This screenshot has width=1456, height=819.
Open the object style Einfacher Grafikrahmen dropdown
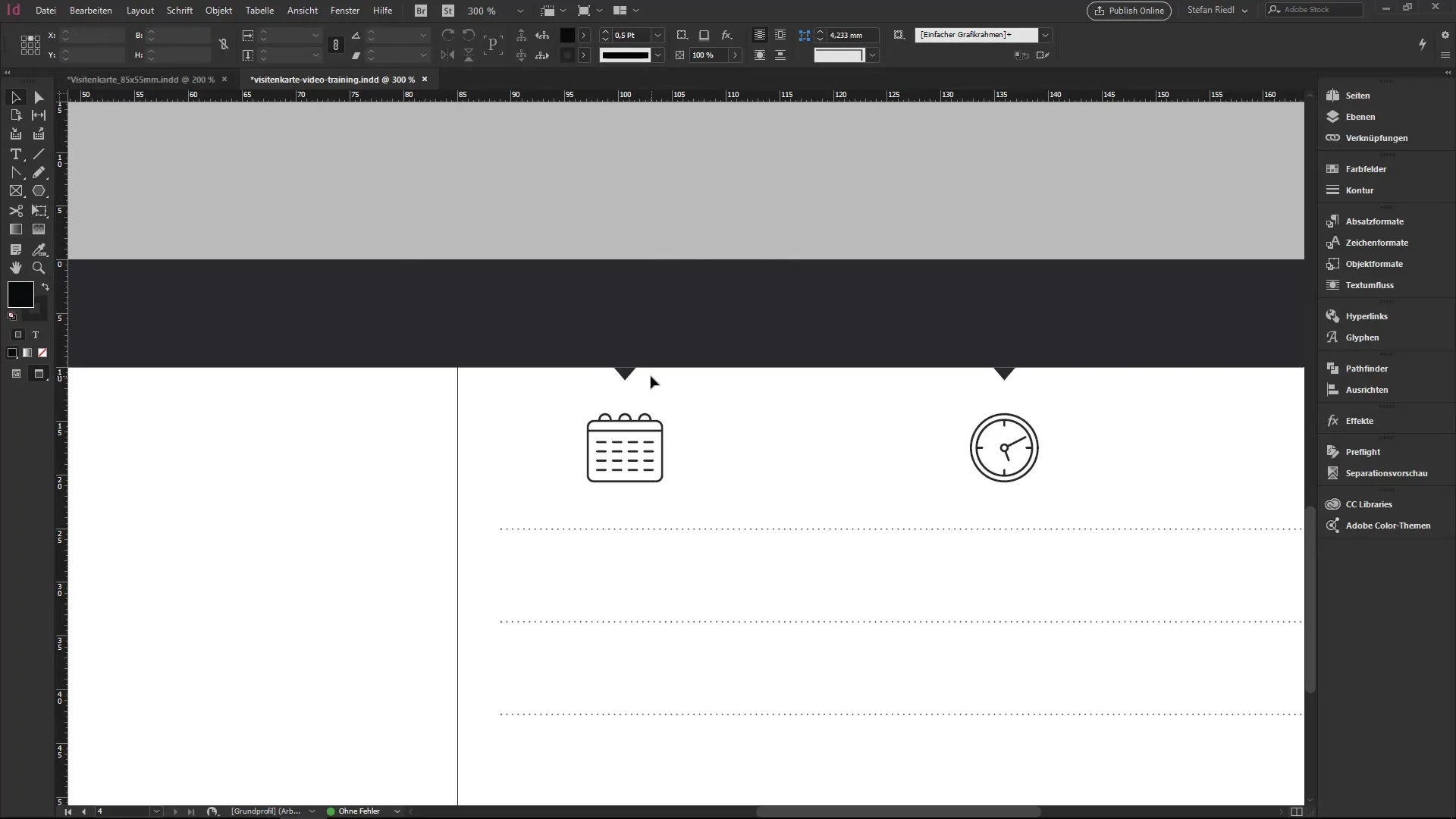pos(1045,35)
